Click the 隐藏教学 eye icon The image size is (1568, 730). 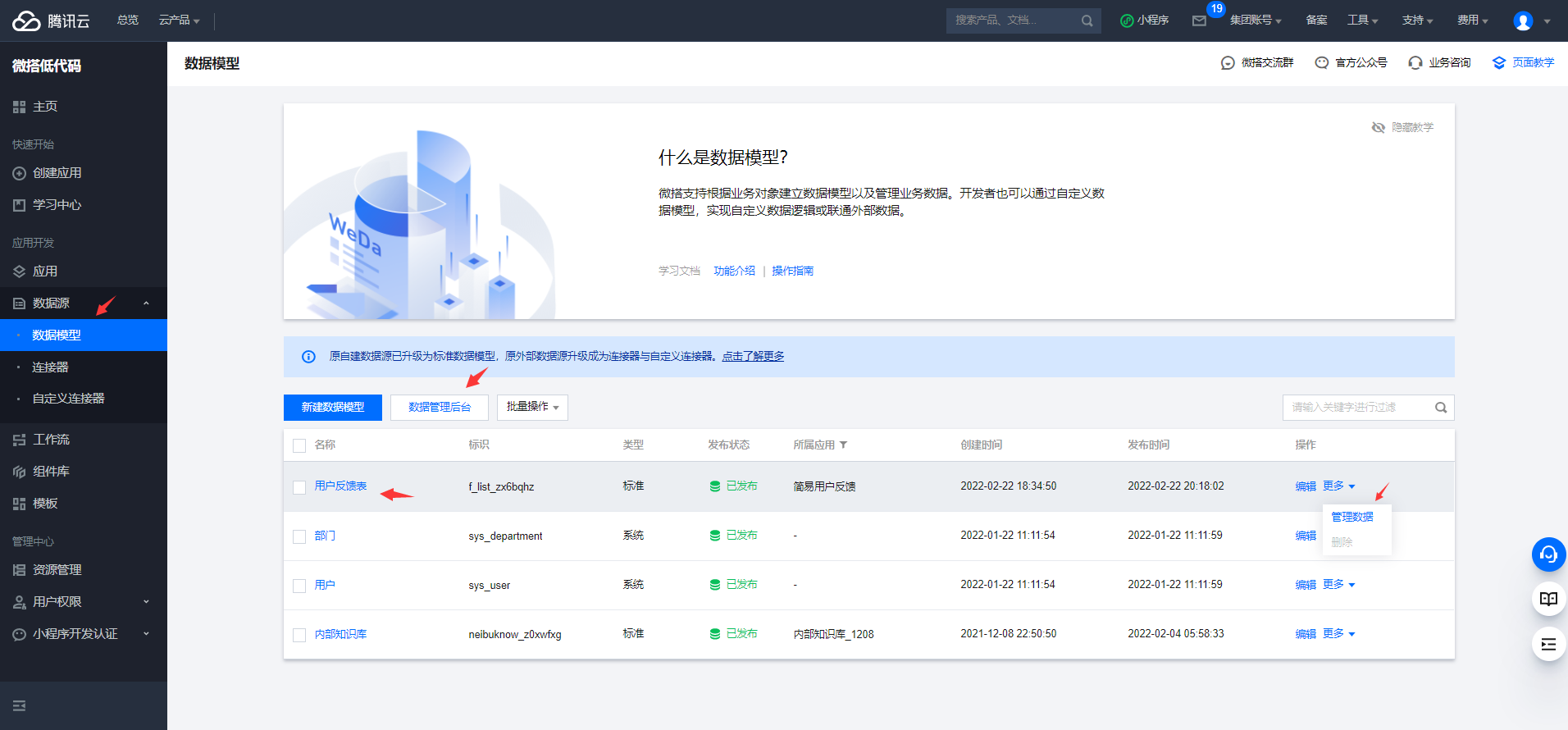point(1379,127)
